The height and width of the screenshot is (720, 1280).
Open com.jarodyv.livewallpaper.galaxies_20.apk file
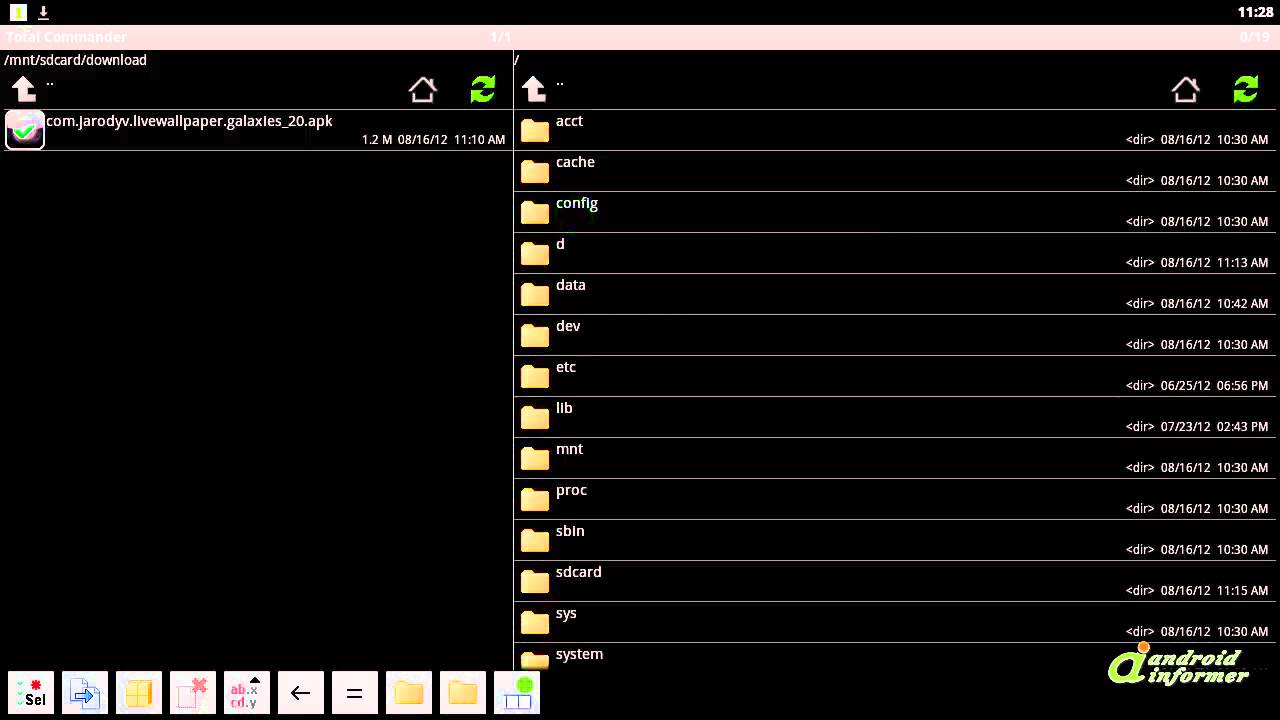point(256,130)
